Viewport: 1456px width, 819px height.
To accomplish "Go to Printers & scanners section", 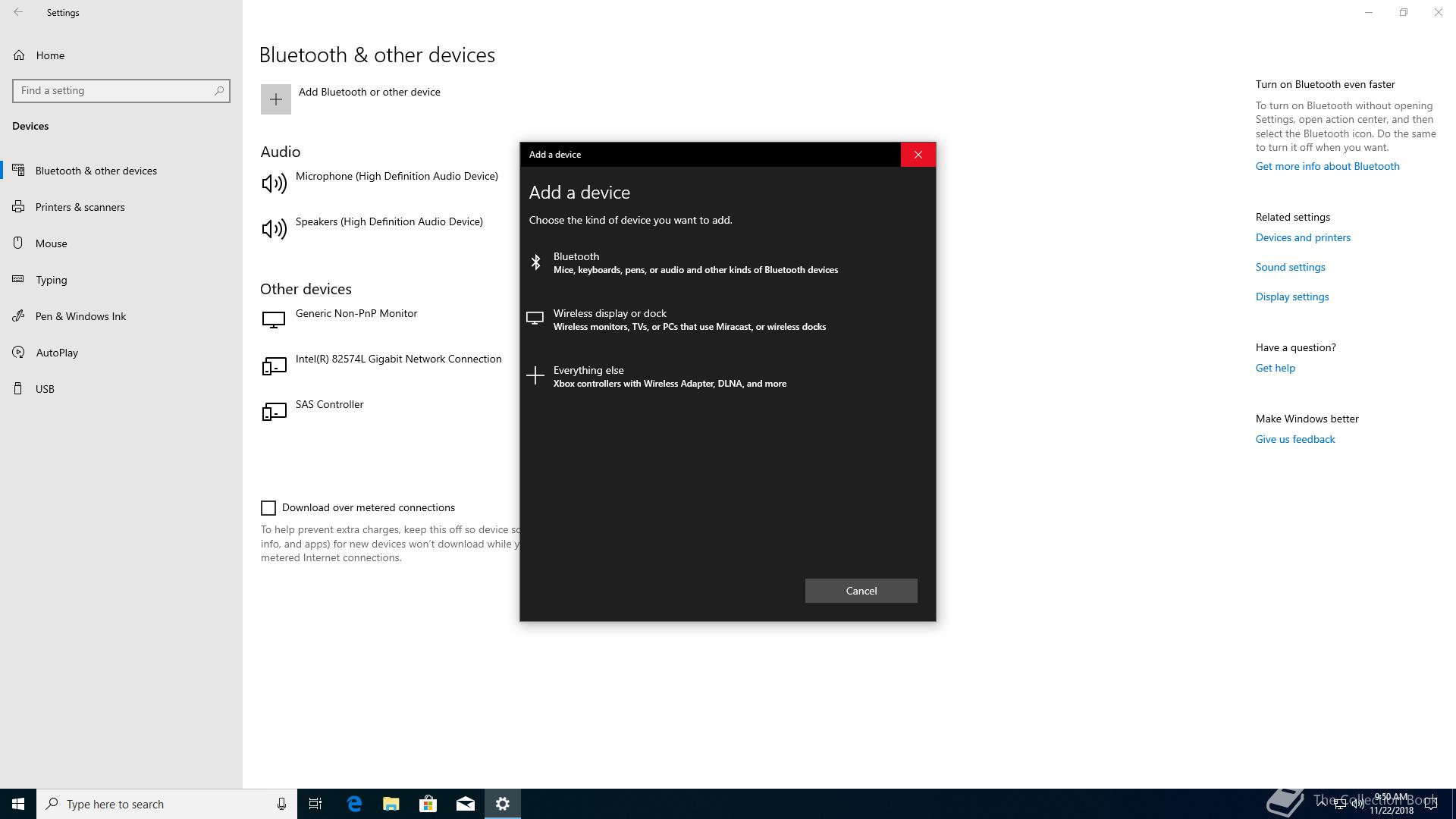I will tap(80, 207).
